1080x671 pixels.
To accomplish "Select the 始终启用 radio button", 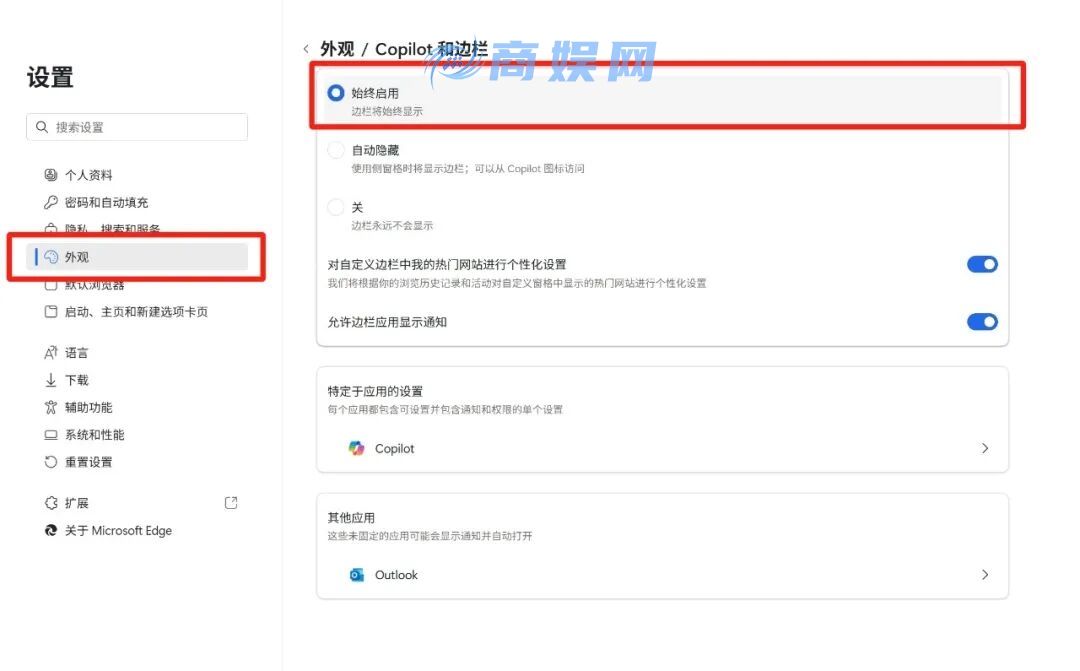I will 336,93.
